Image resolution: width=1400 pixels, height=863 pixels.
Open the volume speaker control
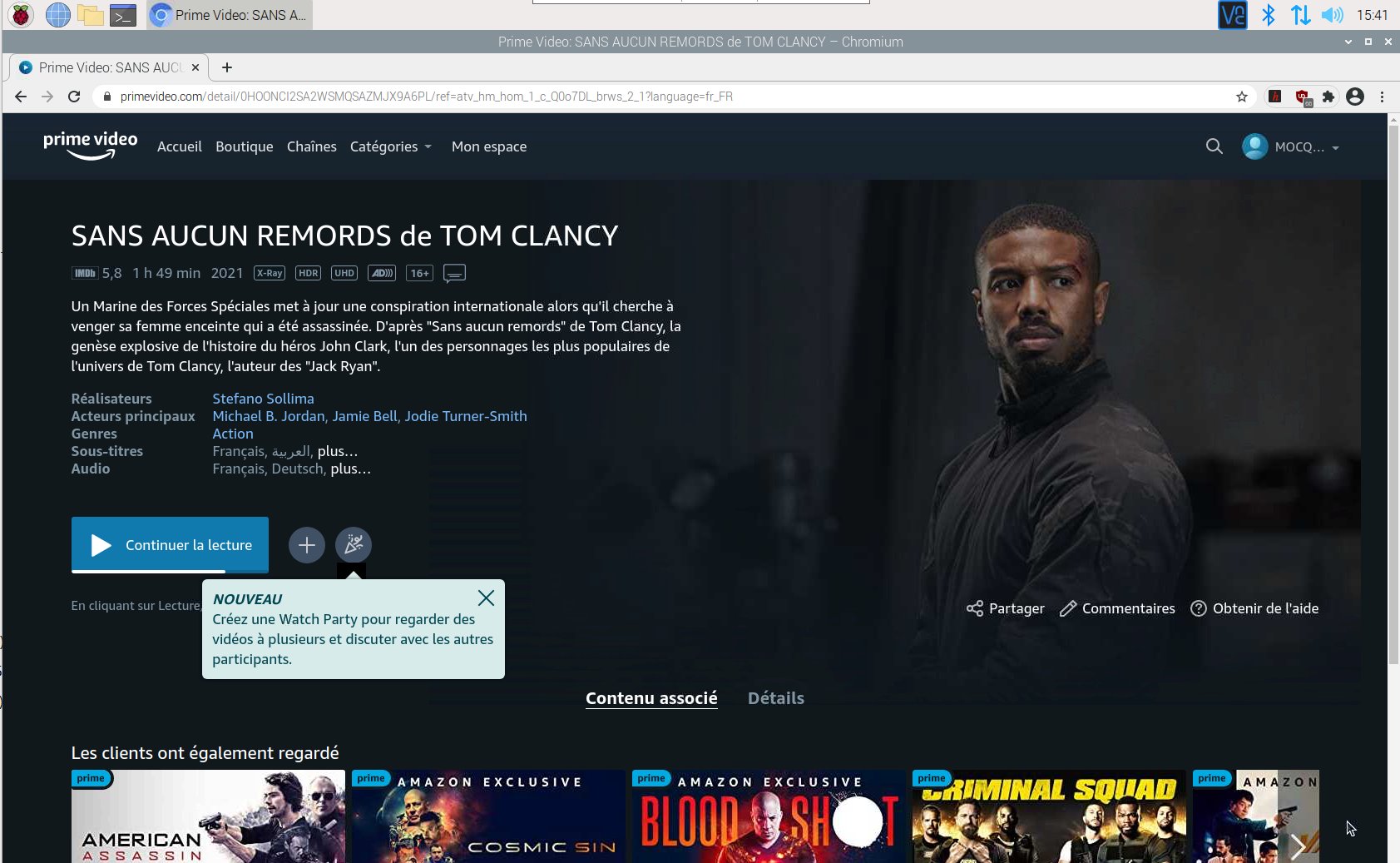point(1333,15)
